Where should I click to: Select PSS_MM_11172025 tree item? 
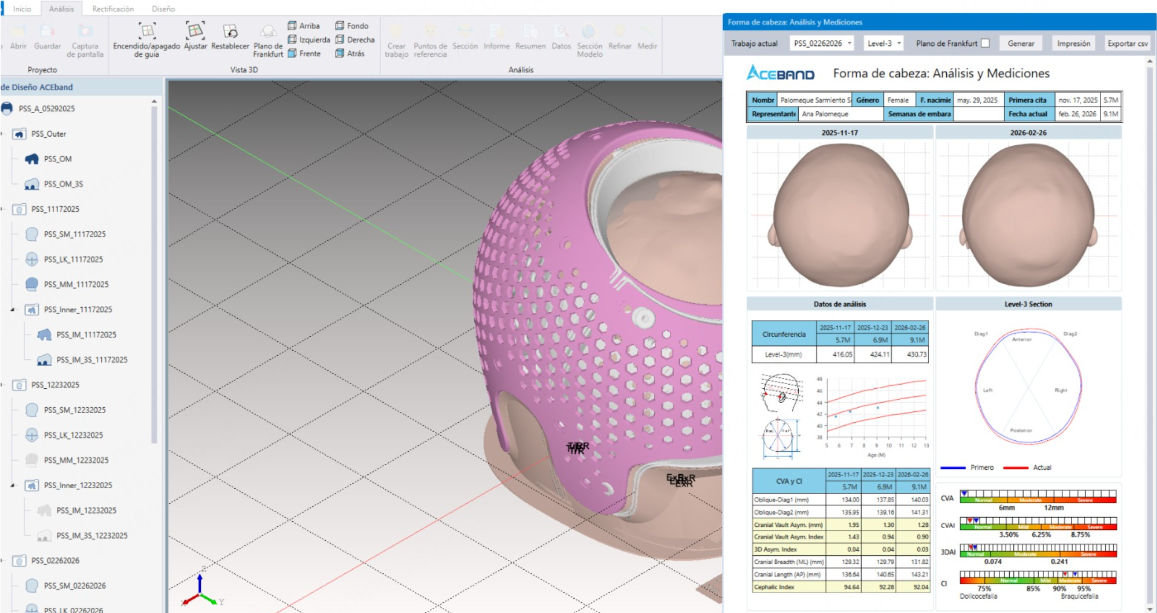[76, 285]
